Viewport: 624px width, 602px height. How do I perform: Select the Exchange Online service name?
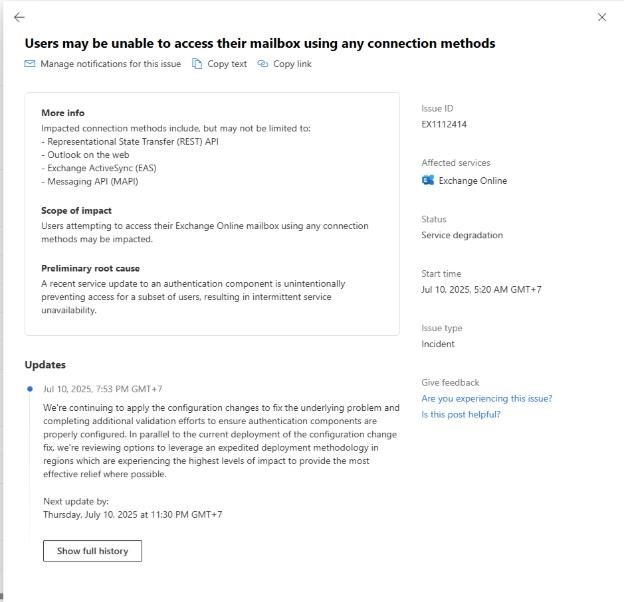473,181
